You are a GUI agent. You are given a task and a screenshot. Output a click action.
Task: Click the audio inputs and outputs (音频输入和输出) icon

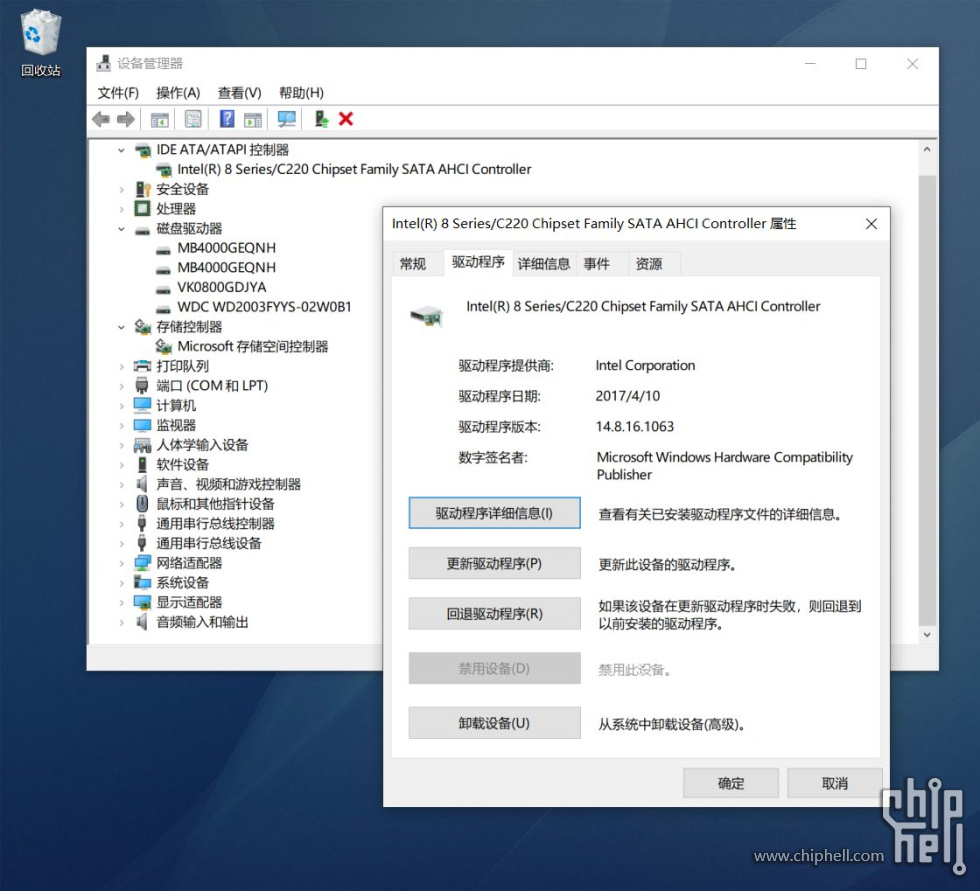point(142,622)
